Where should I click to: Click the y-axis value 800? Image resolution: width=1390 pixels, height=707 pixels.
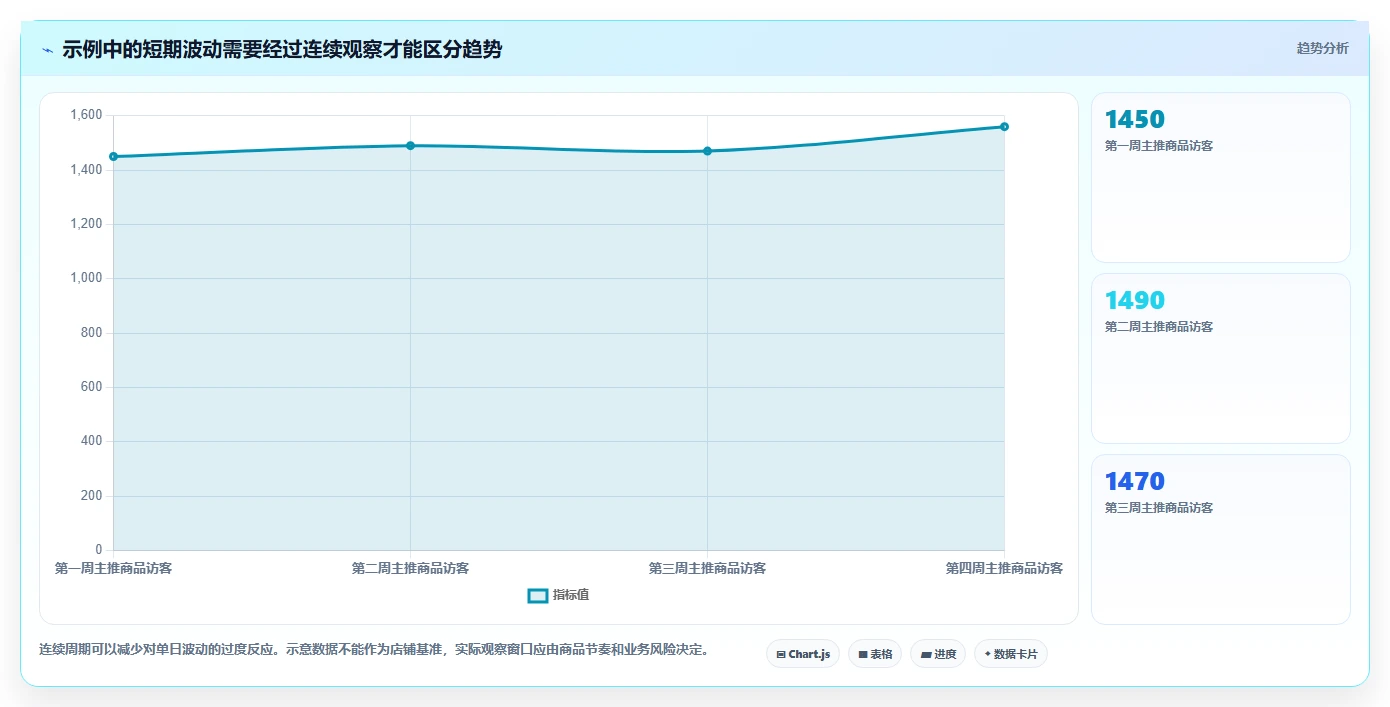pyautogui.click(x=93, y=333)
